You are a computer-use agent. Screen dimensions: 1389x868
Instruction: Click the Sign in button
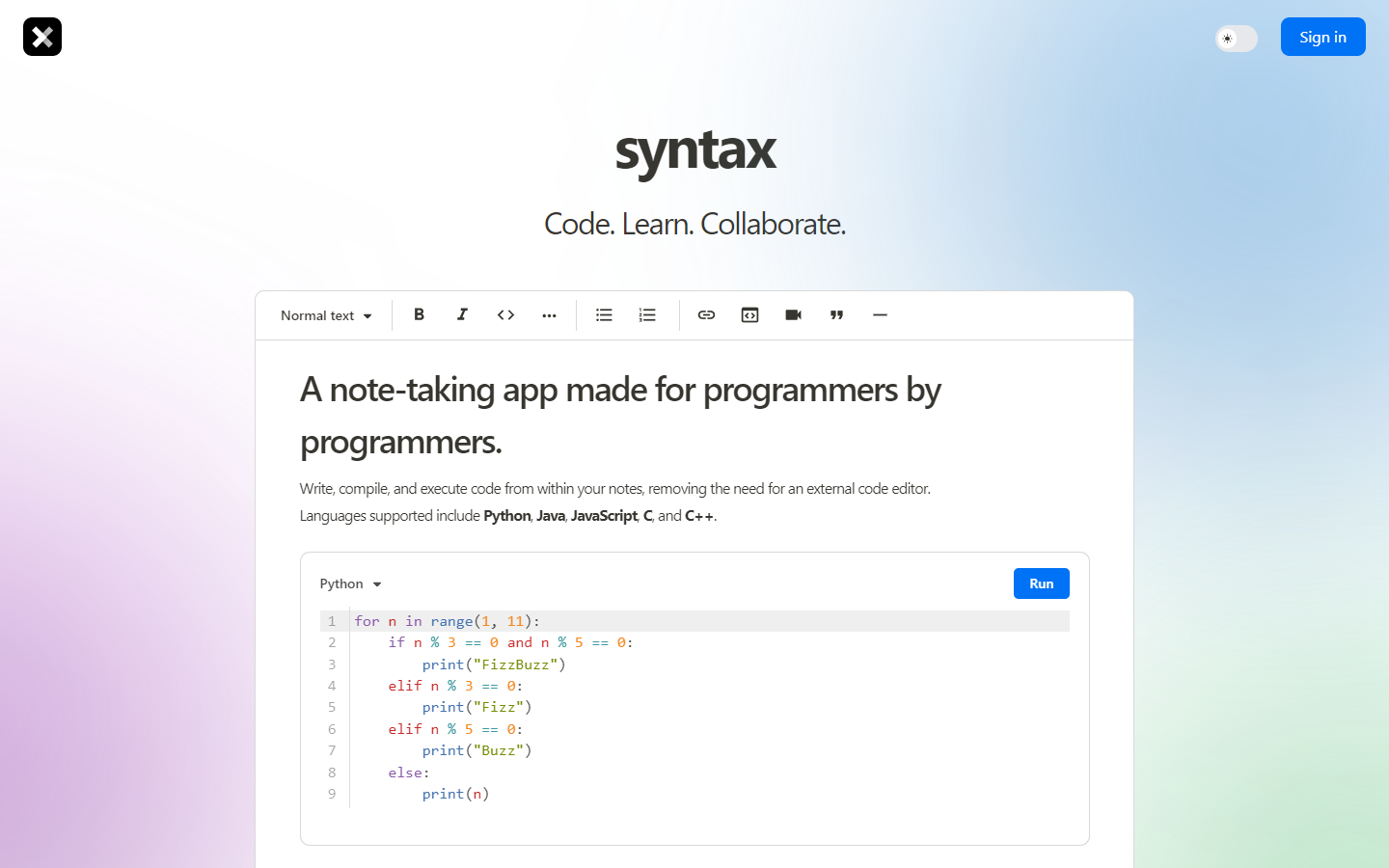(1322, 37)
